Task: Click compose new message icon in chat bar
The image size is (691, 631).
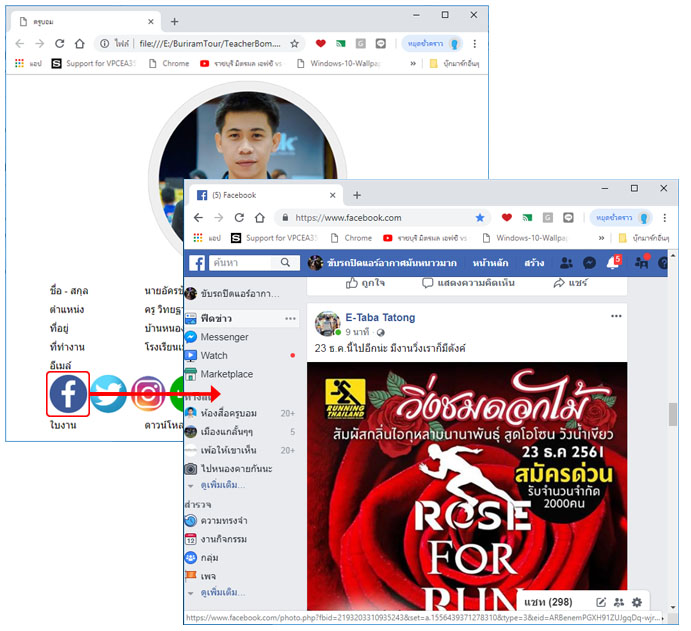Action: [601, 602]
